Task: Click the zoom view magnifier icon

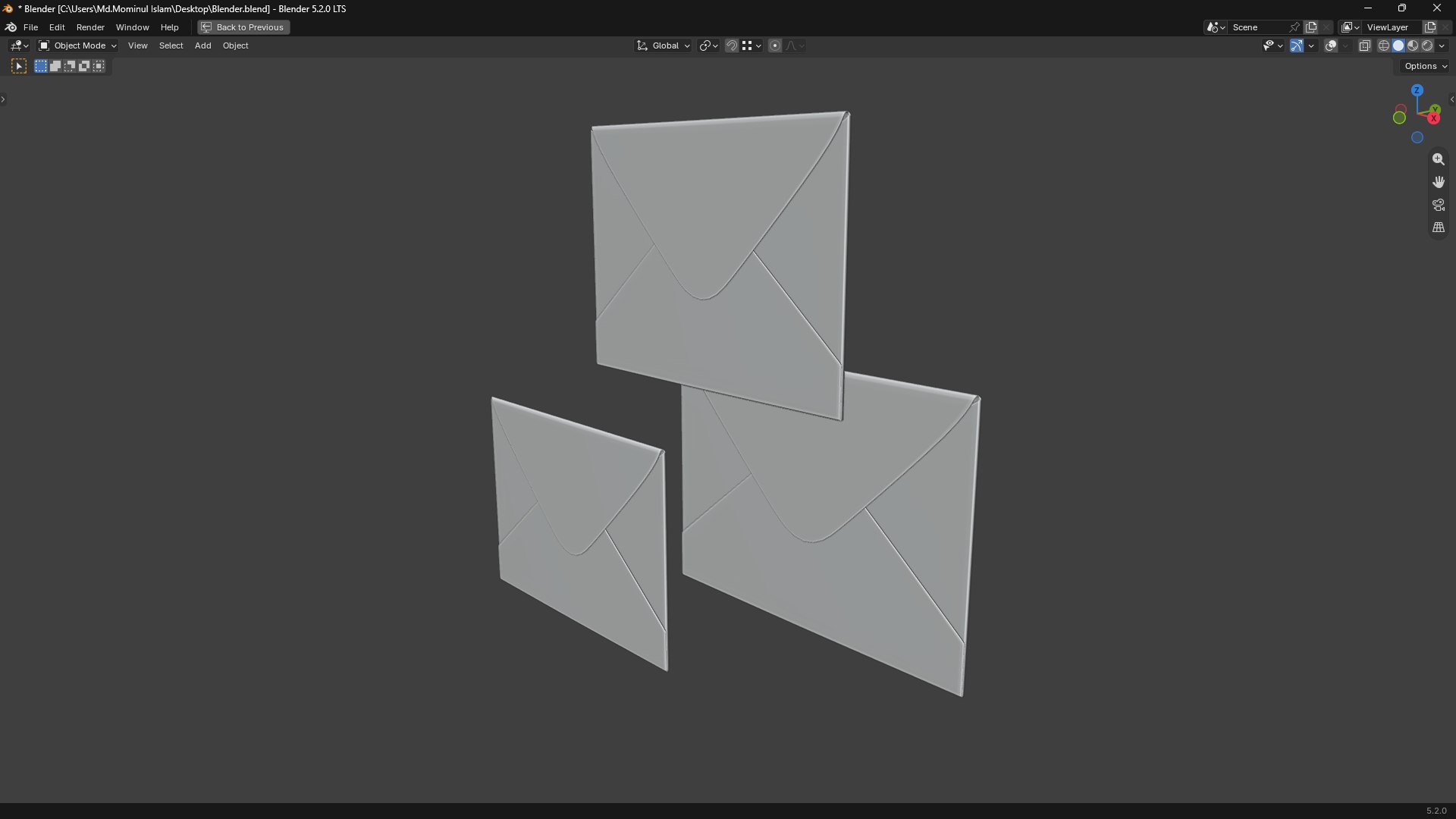Action: (x=1438, y=159)
